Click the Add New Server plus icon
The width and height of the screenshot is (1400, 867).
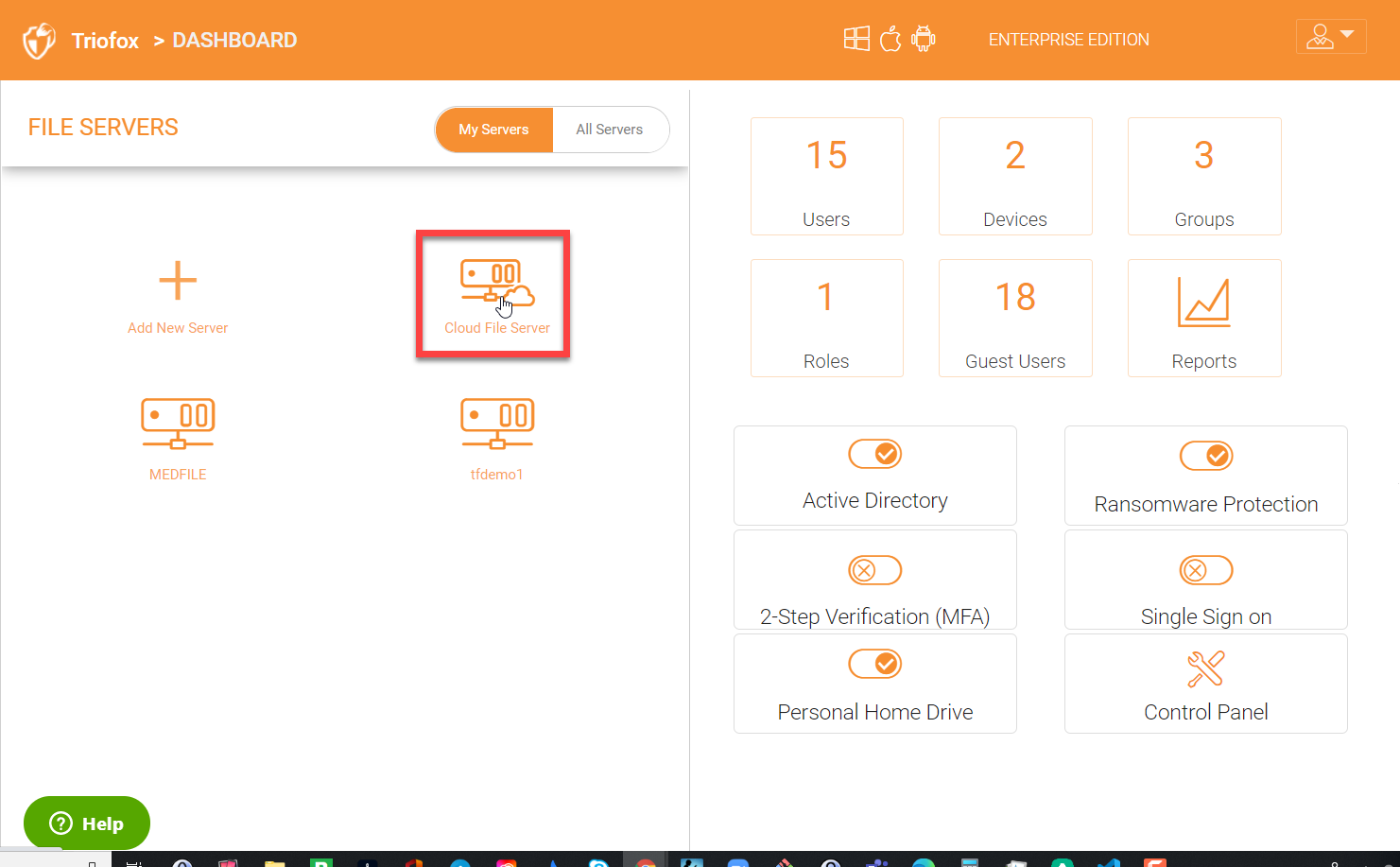(x=178, y=281)
